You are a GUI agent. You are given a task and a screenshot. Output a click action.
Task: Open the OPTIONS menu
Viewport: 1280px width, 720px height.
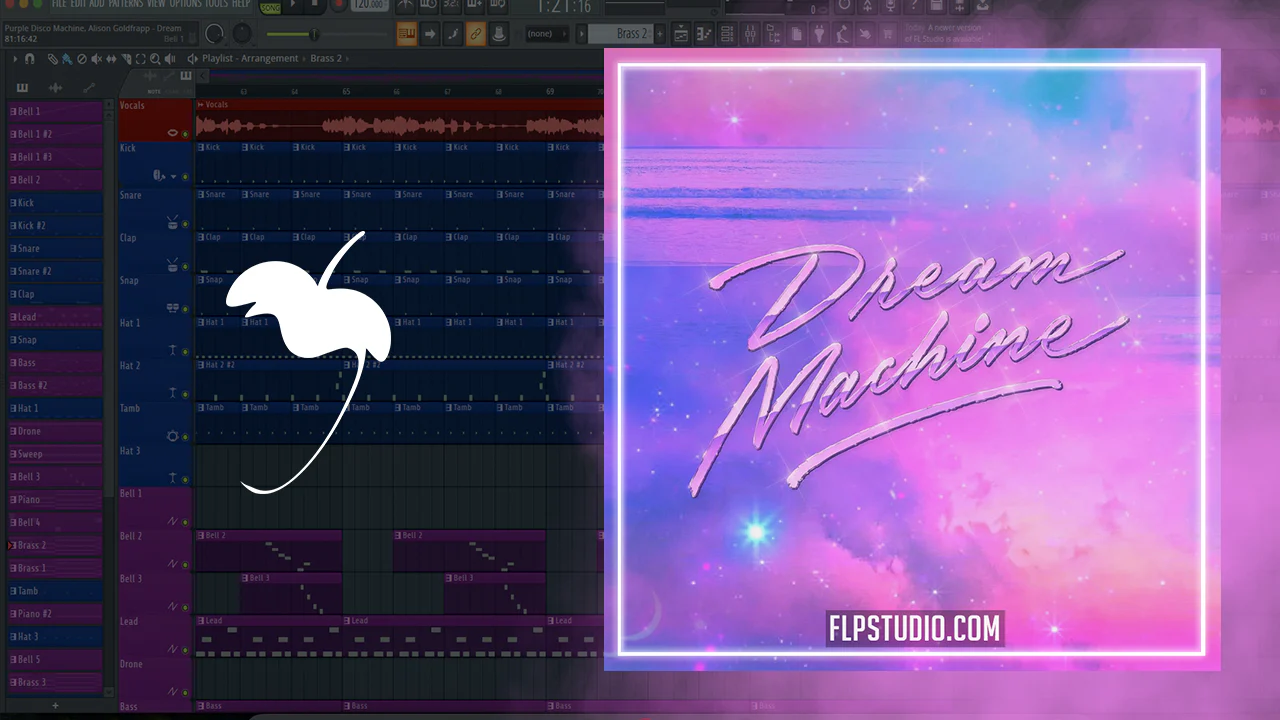click(x=187, y=4)
